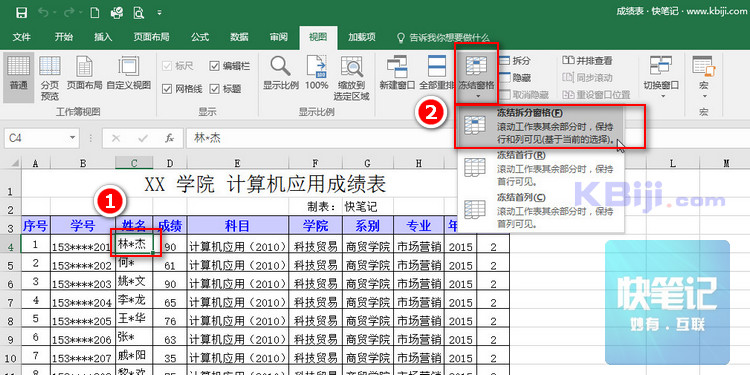Click the 学号 header cell
Viewport: 750px width, 375px height.
(83, 225)
